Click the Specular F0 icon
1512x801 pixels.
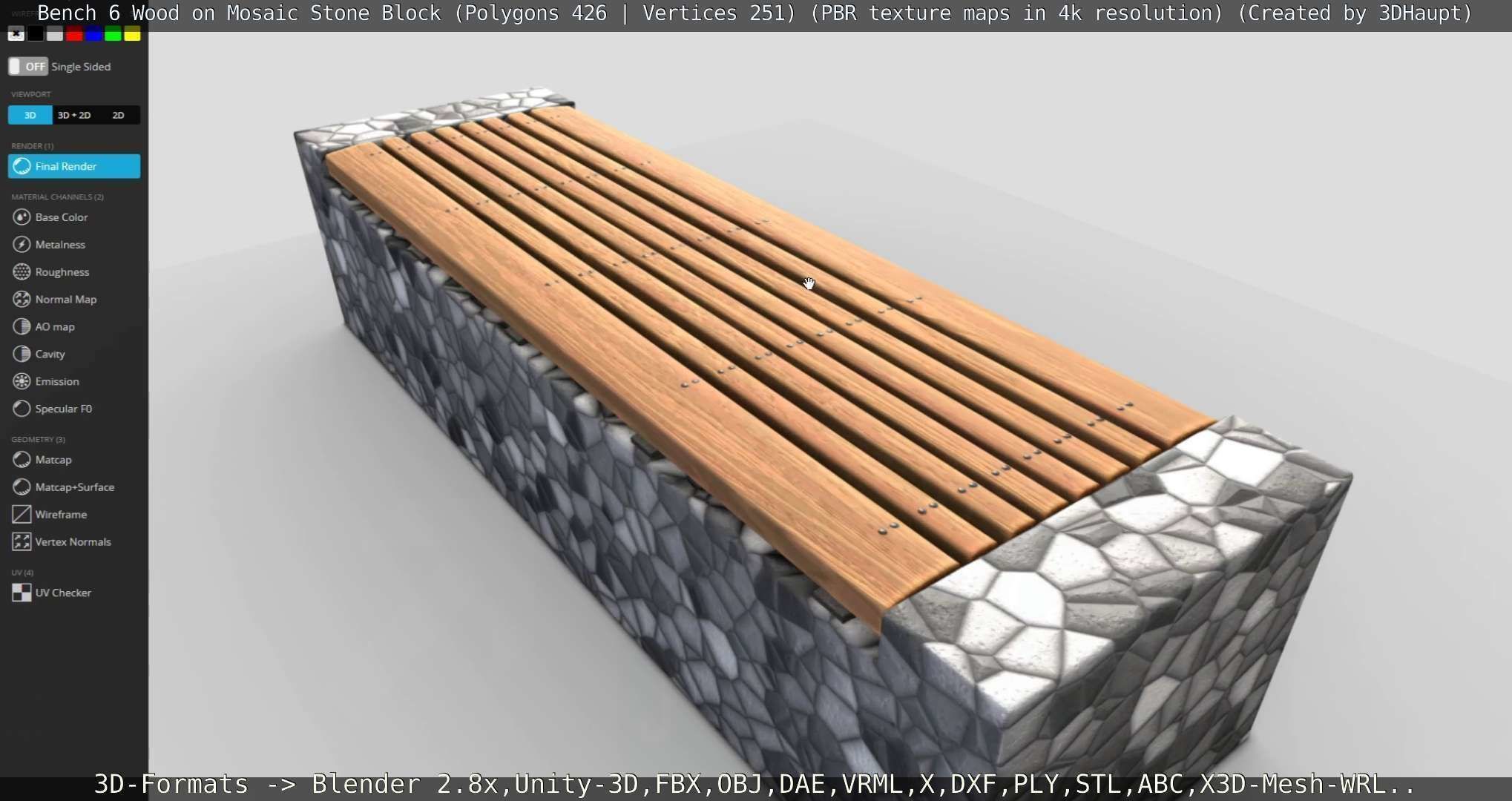coord(22,409)
